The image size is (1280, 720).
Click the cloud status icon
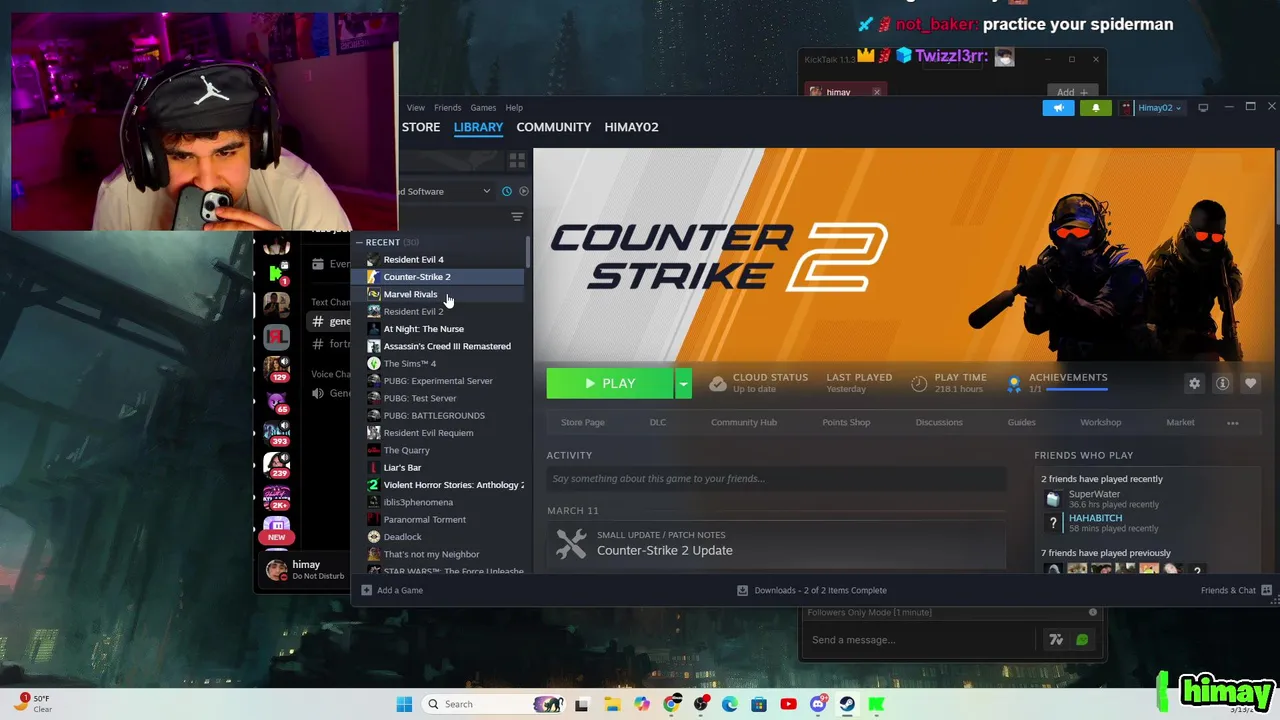pyautogui.click(x=717, y=383)
